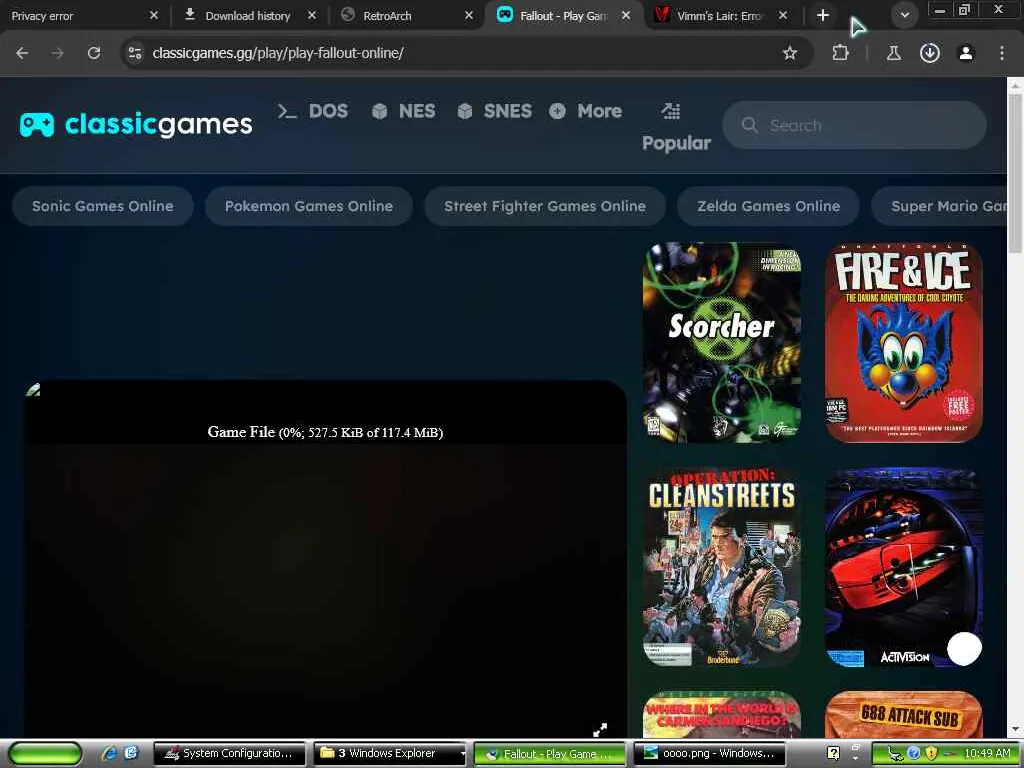This screenshot has height=768, width=1024.
Task: Click the address bar URL
Action: pyautogui.click(x=278, y=53)
